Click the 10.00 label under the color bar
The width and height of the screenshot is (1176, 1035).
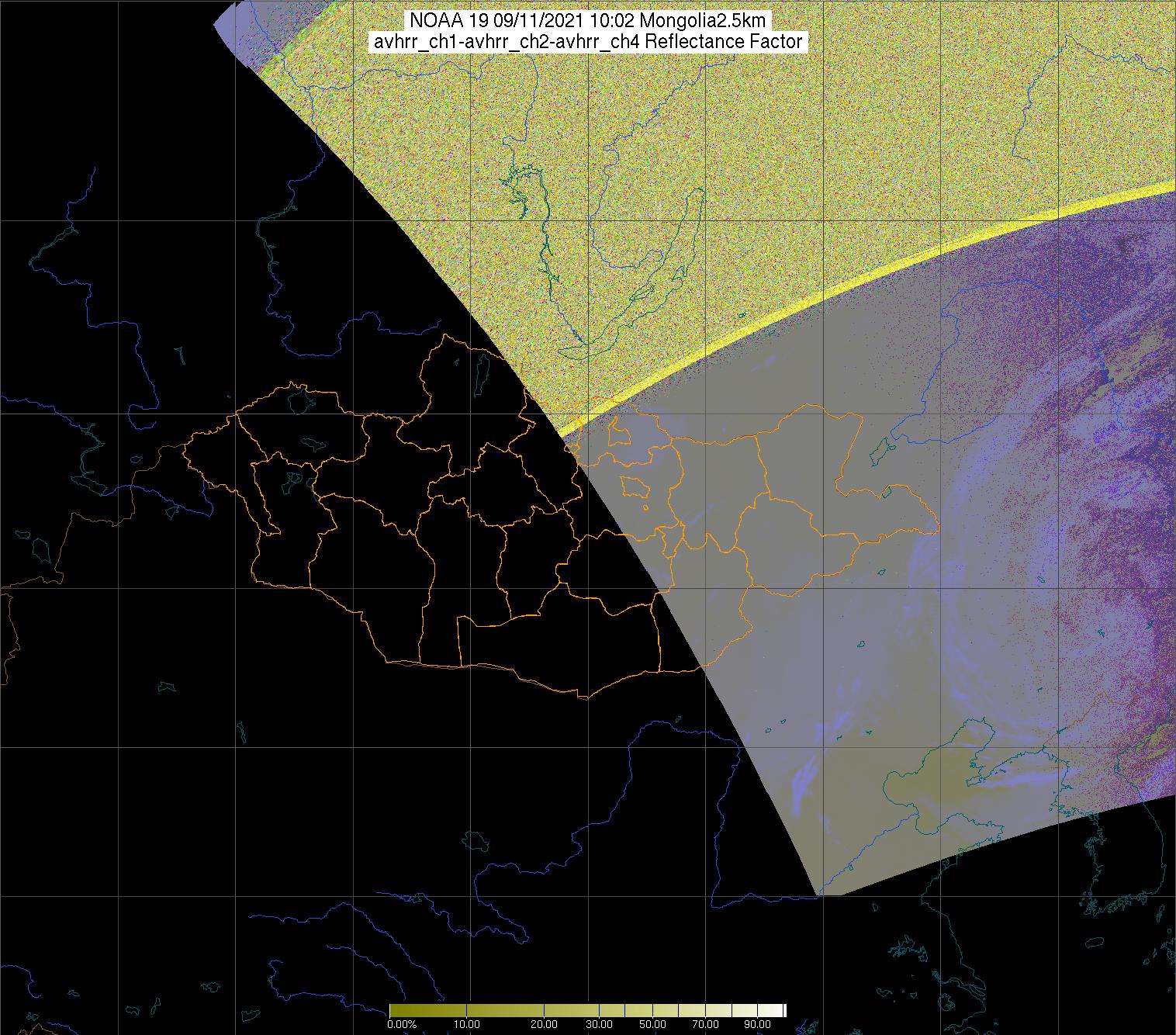click(465, 1024)
